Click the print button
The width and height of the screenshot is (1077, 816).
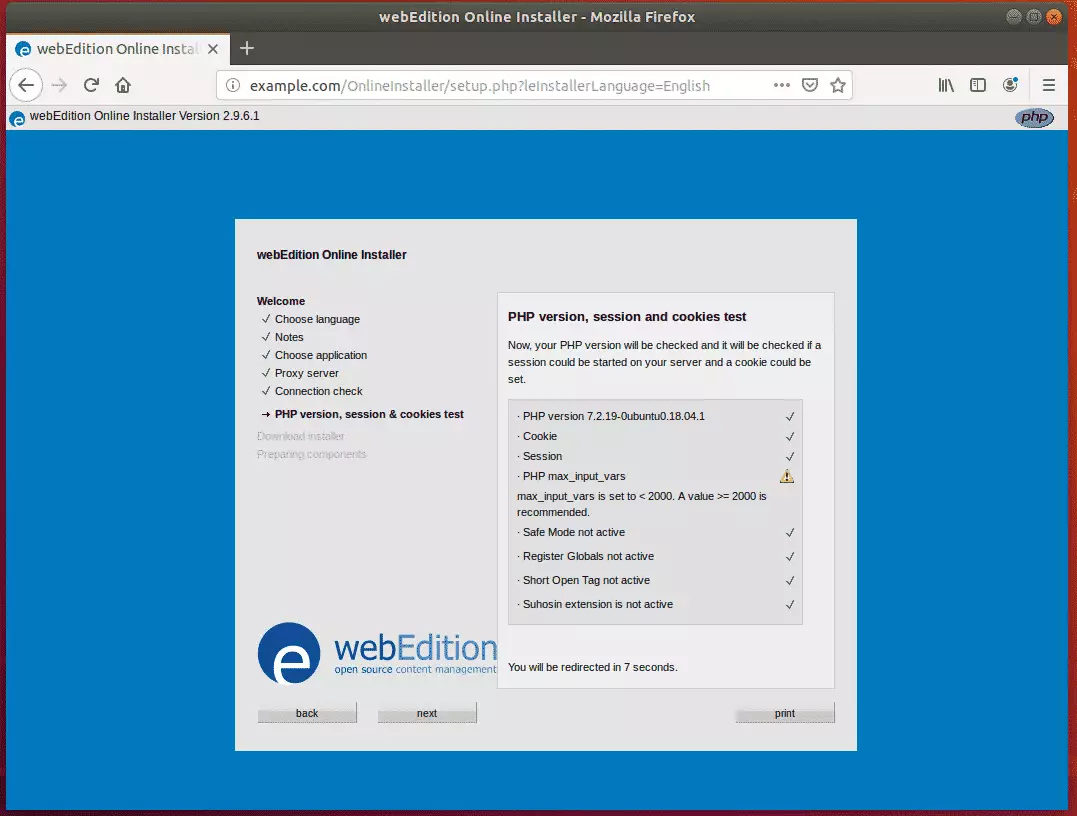tap(785, 713)
